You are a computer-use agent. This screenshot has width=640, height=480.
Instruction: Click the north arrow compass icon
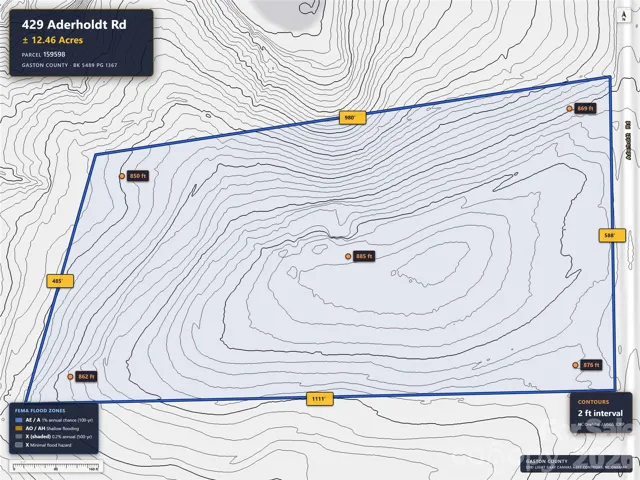tap(623, 16)
